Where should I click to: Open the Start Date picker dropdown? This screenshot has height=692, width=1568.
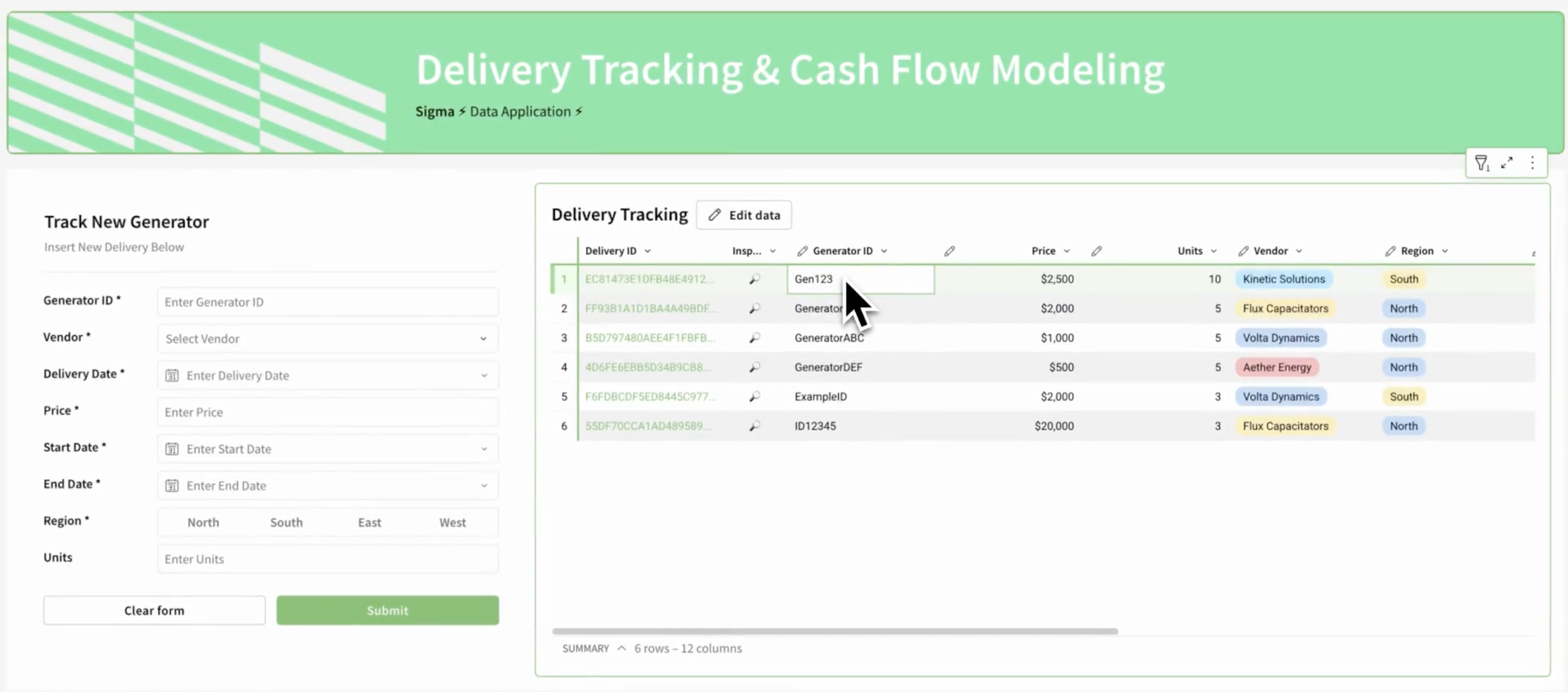484,449
